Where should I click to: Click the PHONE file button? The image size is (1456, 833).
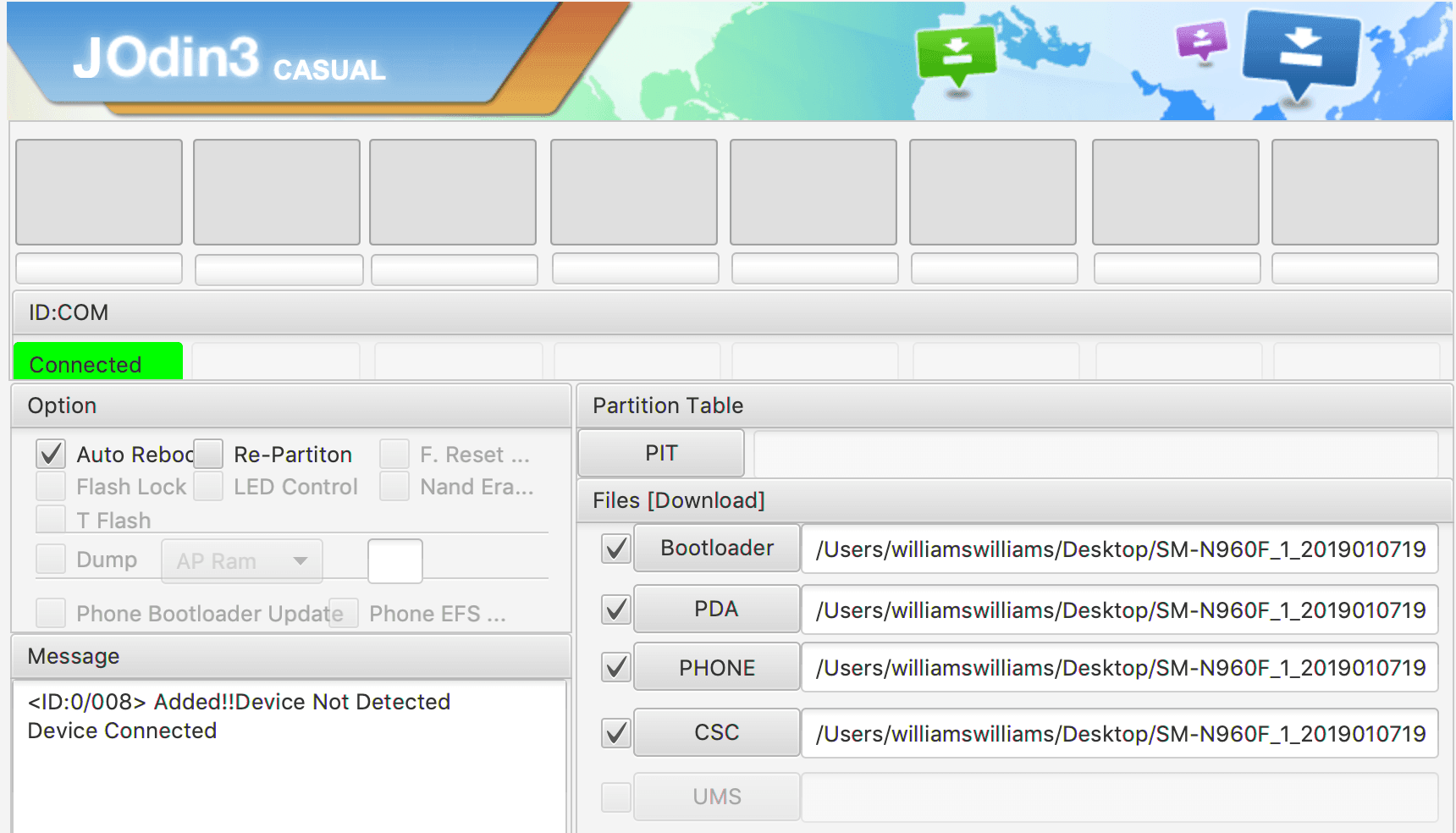coord(717,667)
